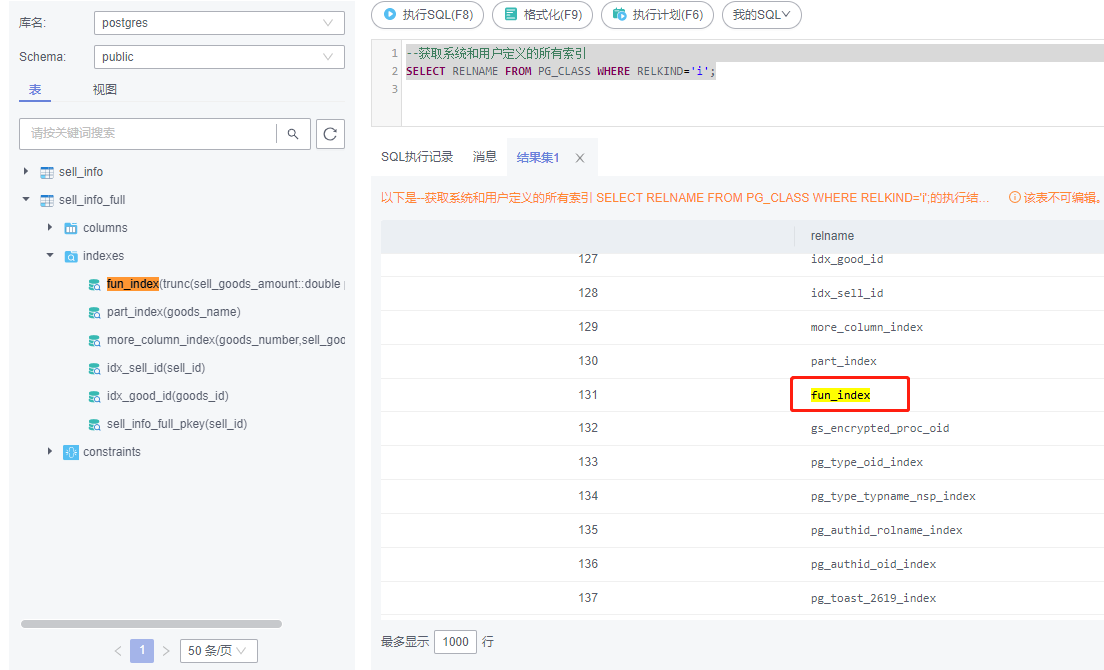Click the relname column header
The image size is (1104, 670).
(832, 236)
